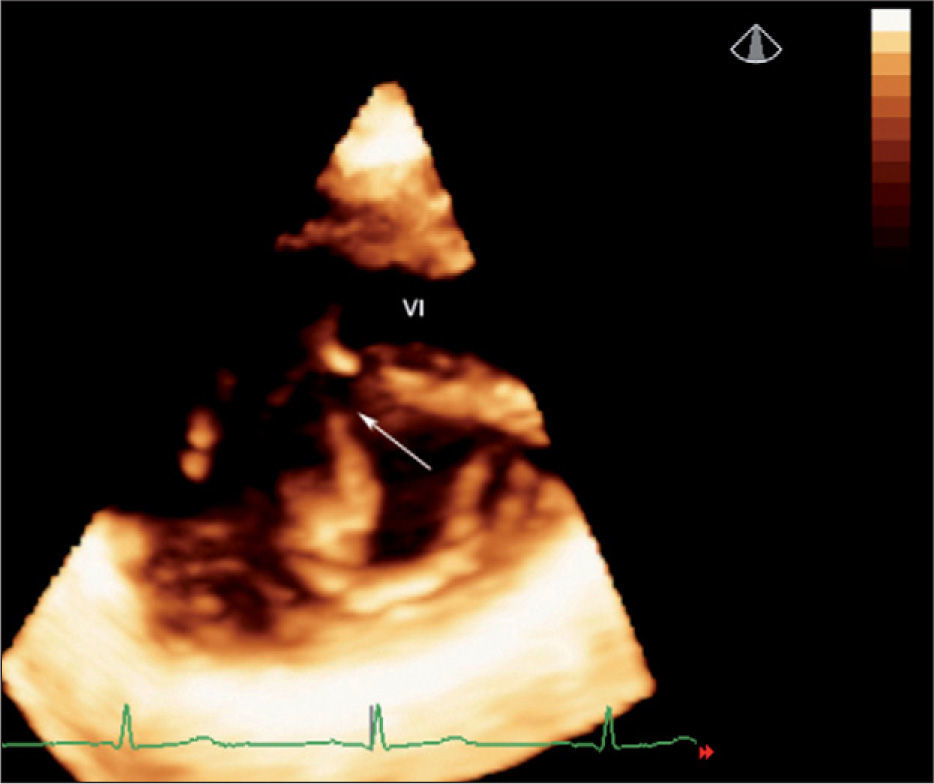Pick the pale yellow swatch in color scale
The image size is (934, 784).
coord(890,41)
